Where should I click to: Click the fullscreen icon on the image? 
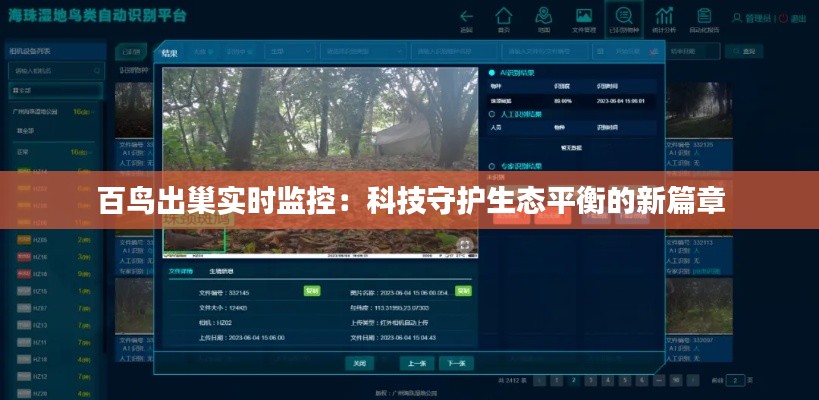tap(465, 243)
